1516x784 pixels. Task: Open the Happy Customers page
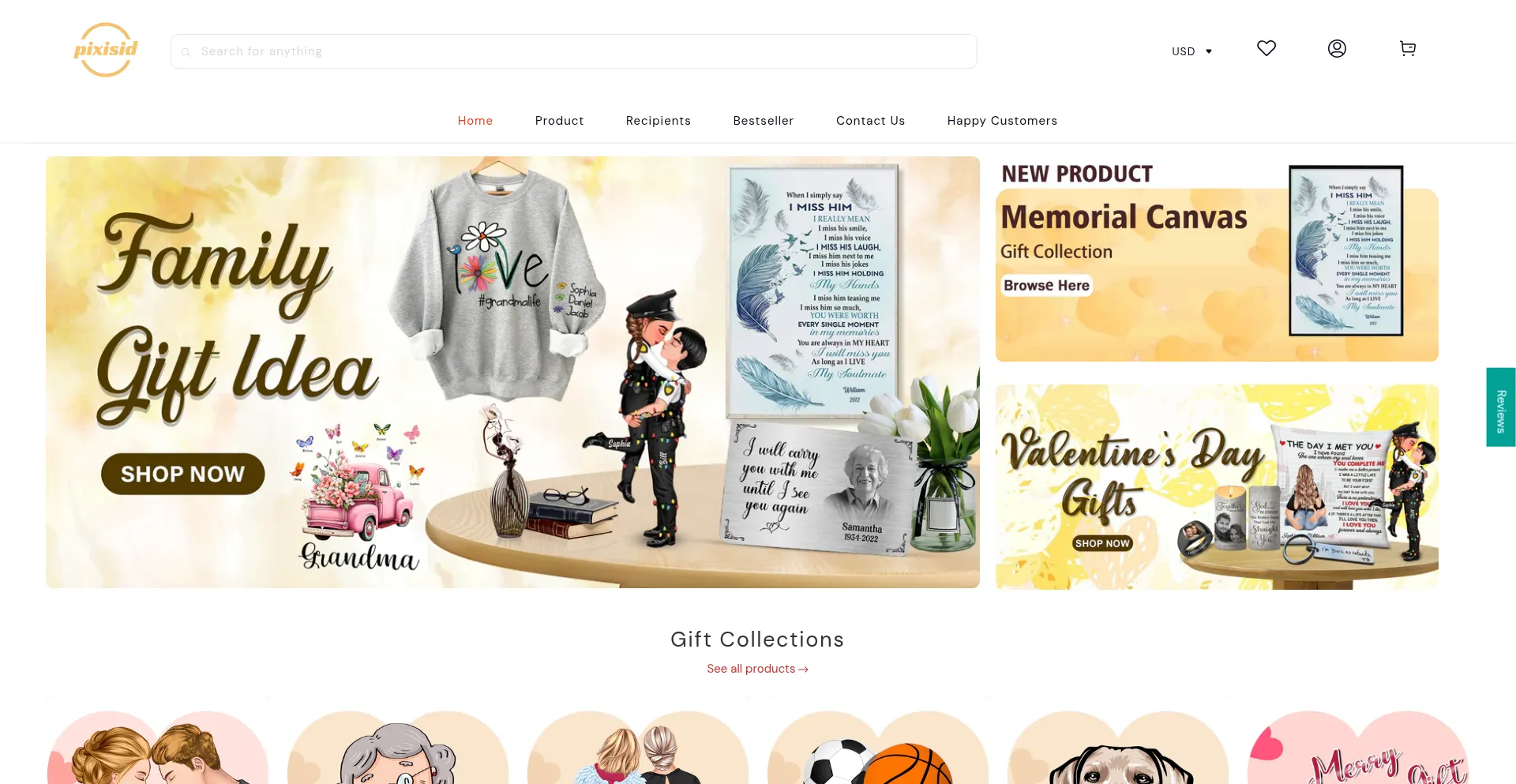pyautogui.click(x=1003, y=121)
